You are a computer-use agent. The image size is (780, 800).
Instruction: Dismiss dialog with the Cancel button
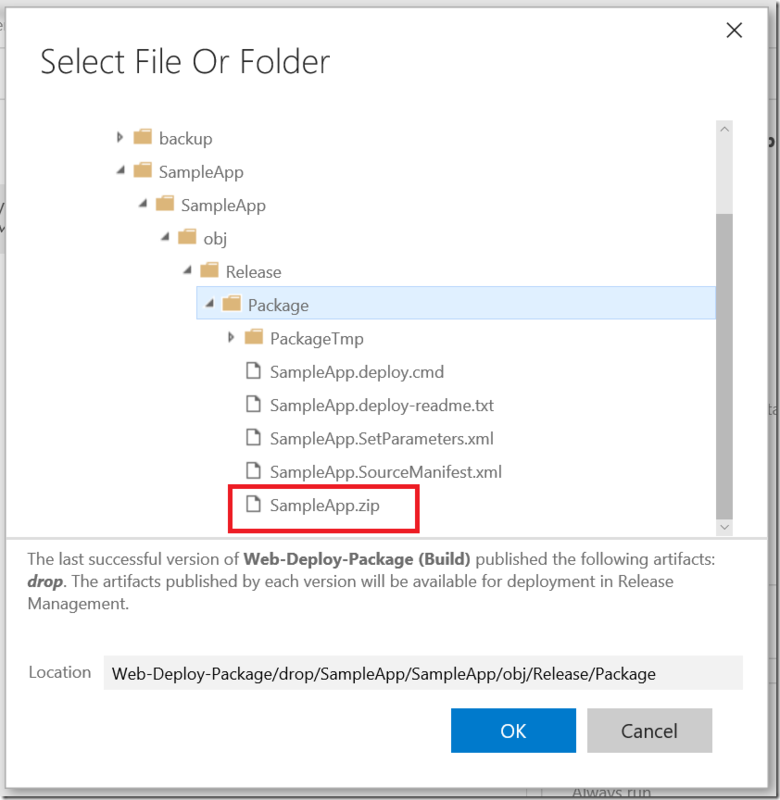click(649, 730)
